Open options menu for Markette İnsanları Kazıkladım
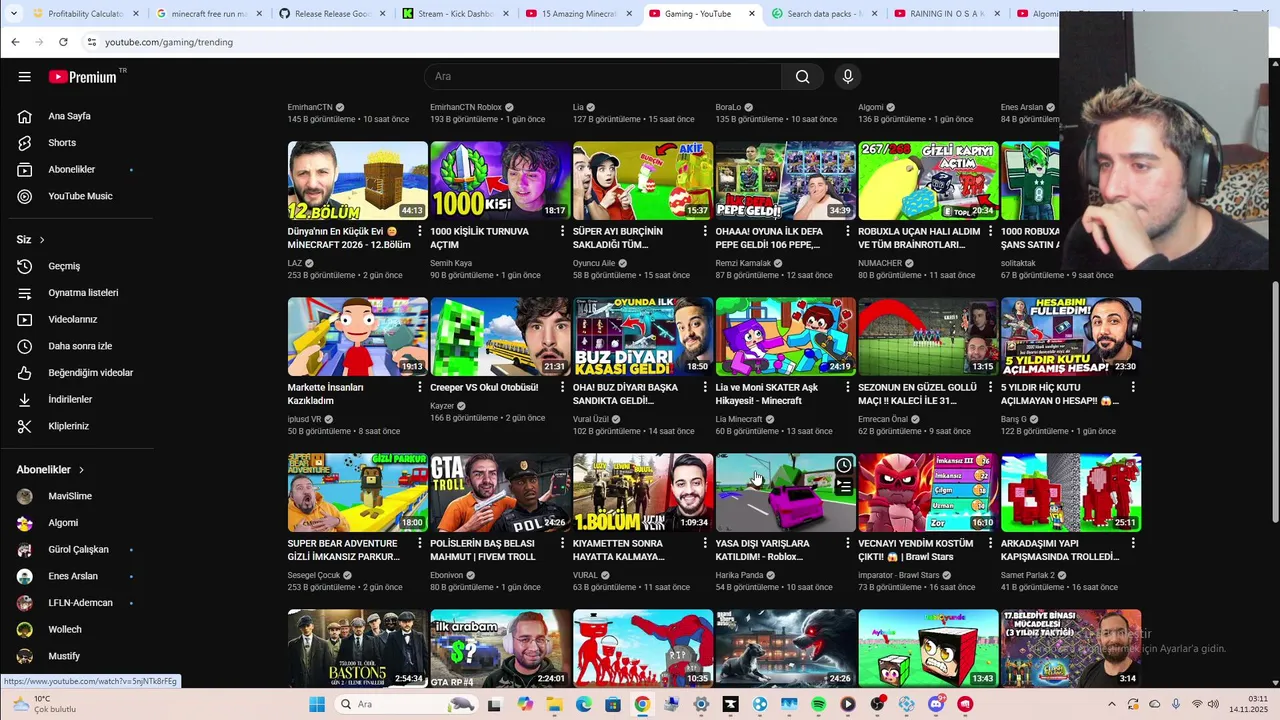 [420, 388]
